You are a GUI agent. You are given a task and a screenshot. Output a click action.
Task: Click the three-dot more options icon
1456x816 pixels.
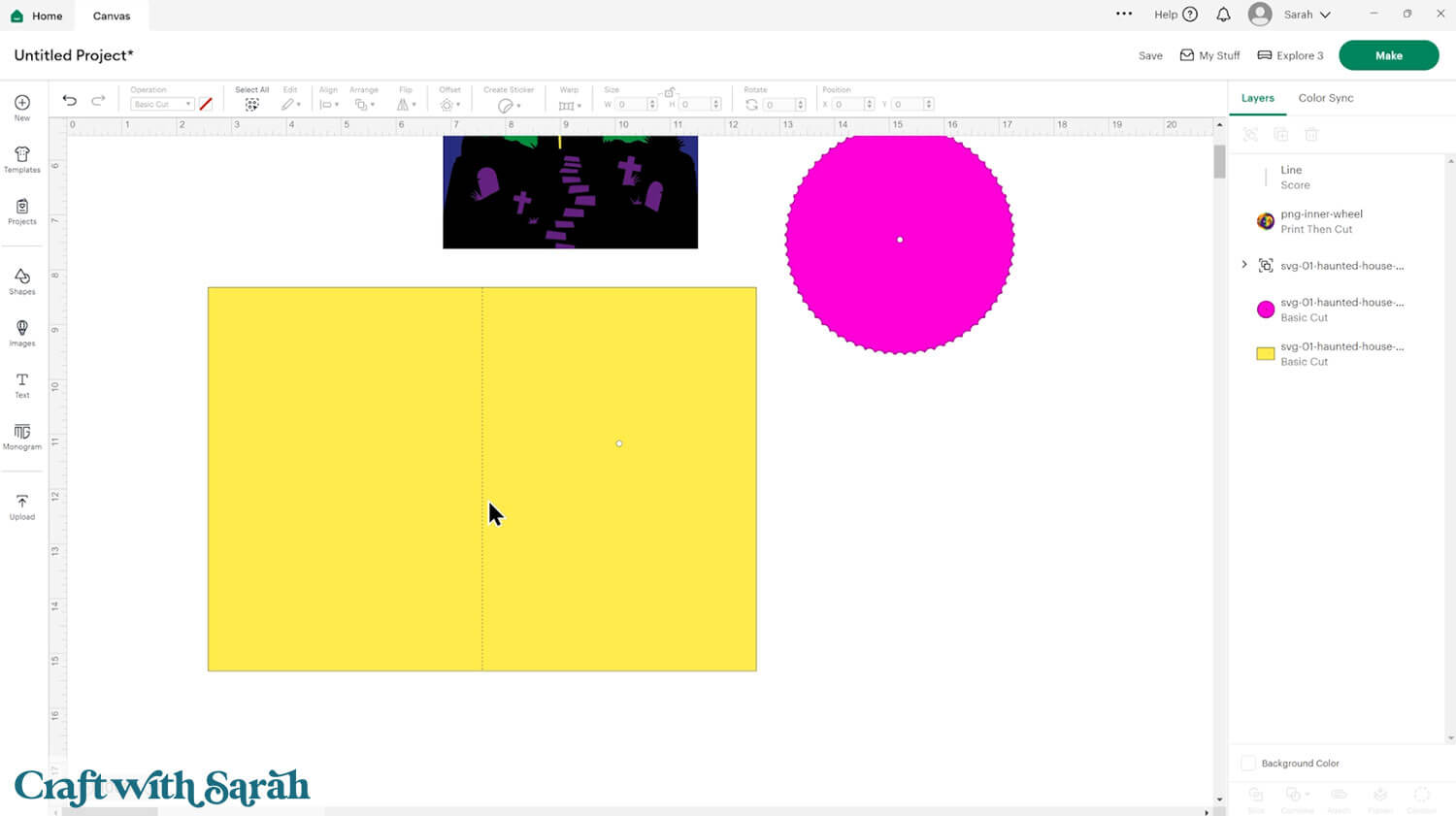tap(1124, 14)
